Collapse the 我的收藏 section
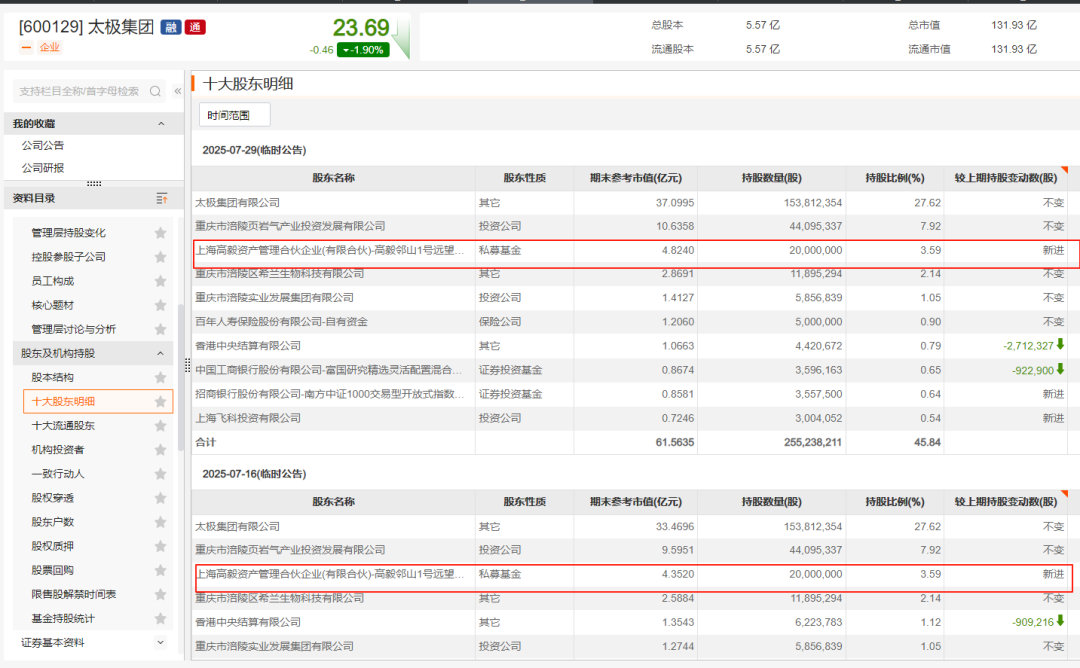Viewport: 1080px width, 668px height. 161,123
